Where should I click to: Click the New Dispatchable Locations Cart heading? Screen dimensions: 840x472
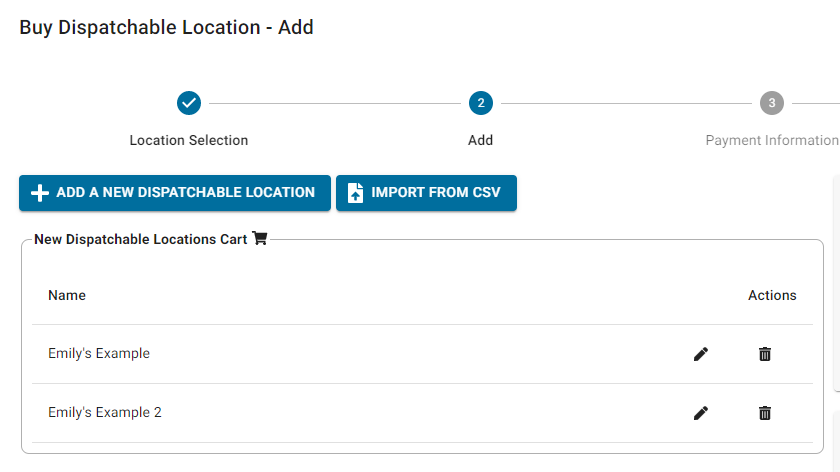pos(140,239)
